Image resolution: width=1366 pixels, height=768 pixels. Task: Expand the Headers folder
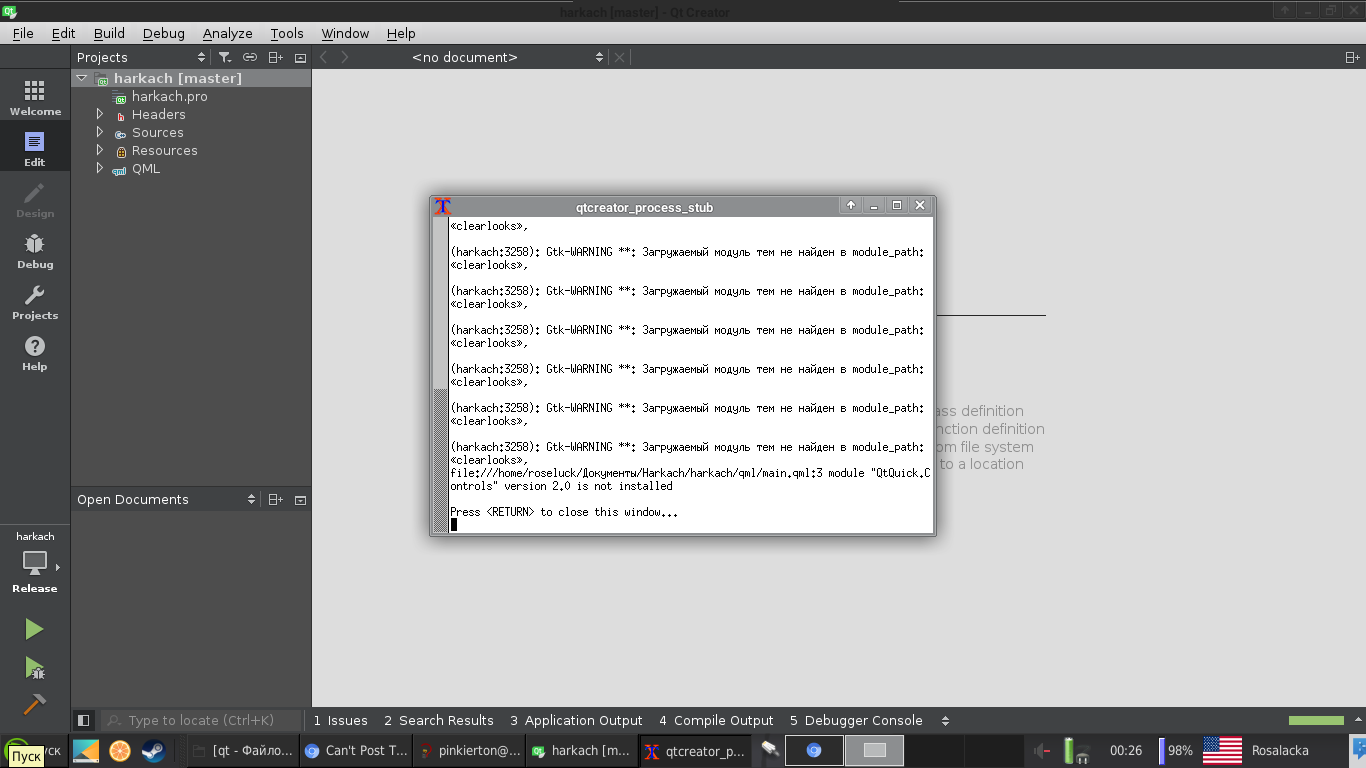(100, 115)
